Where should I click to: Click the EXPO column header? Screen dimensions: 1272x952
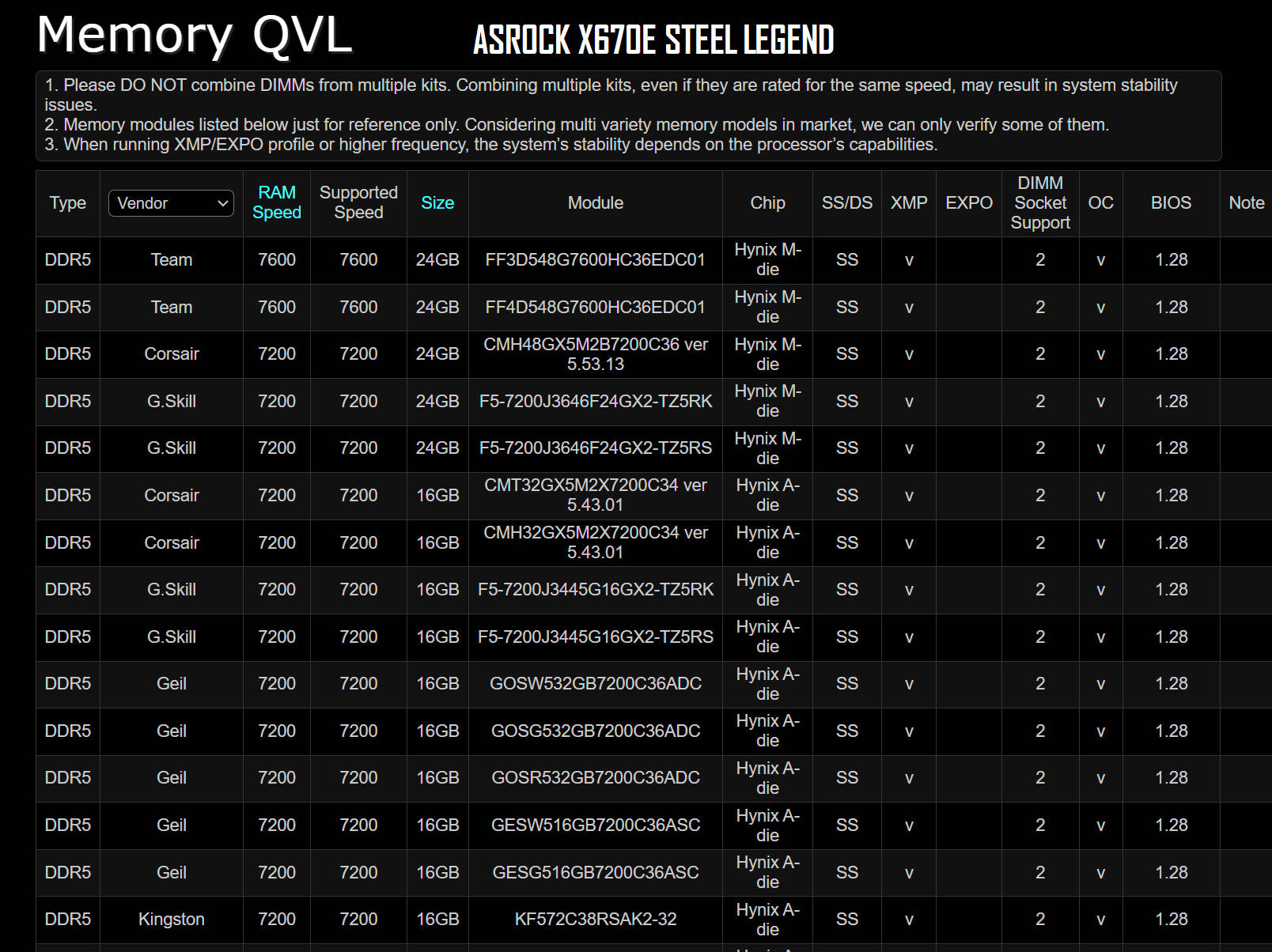coord(969,203)
